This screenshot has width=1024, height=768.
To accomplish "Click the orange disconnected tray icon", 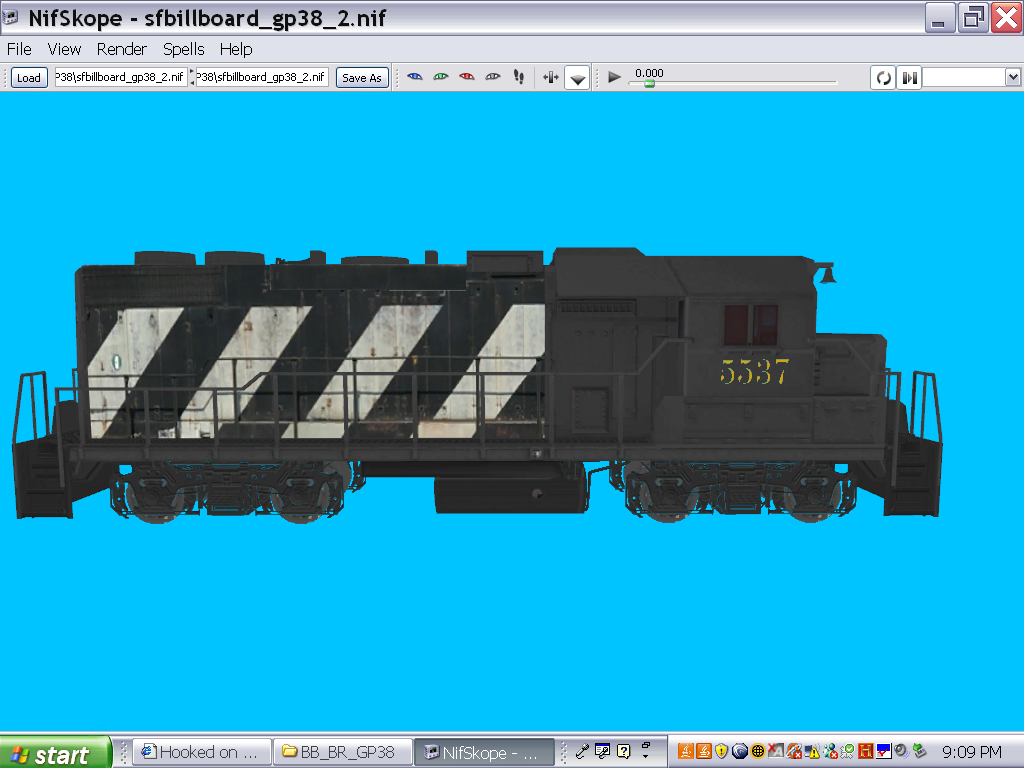I will 793,752.
